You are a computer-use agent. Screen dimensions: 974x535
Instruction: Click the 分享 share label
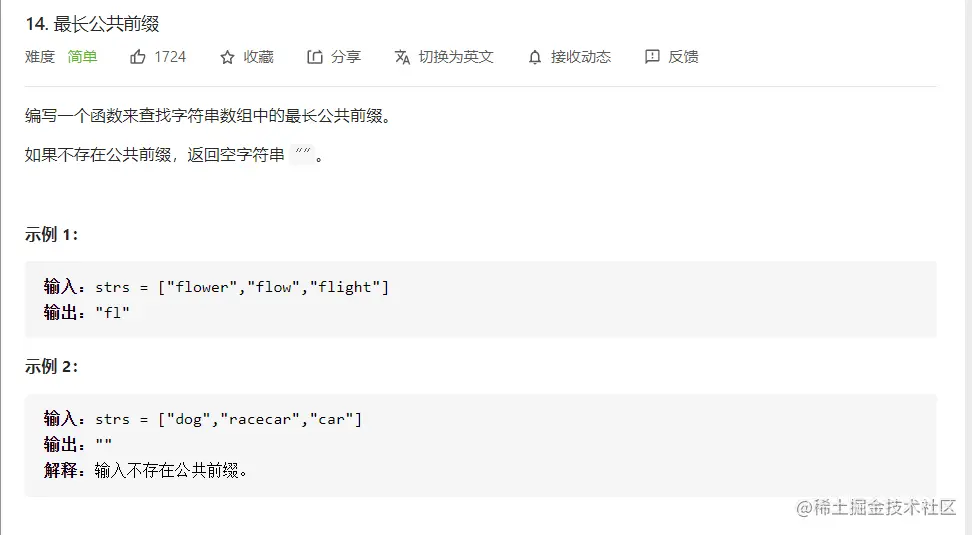[x=346, y=57]
